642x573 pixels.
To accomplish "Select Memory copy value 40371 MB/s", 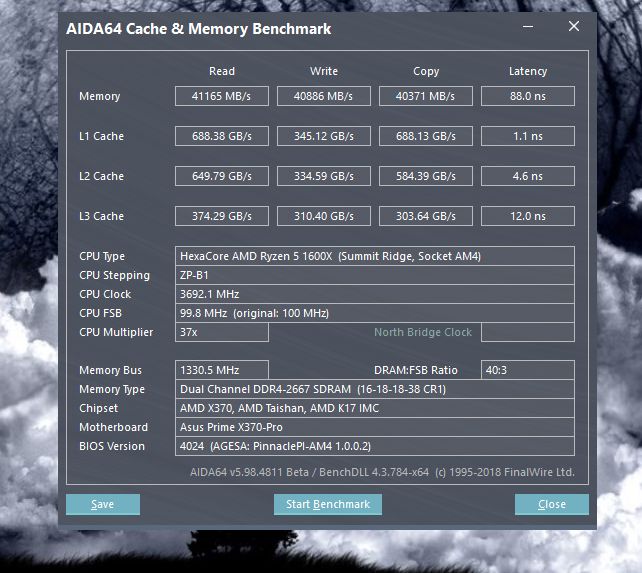I will pyautogui.click(x=426, y=96).
